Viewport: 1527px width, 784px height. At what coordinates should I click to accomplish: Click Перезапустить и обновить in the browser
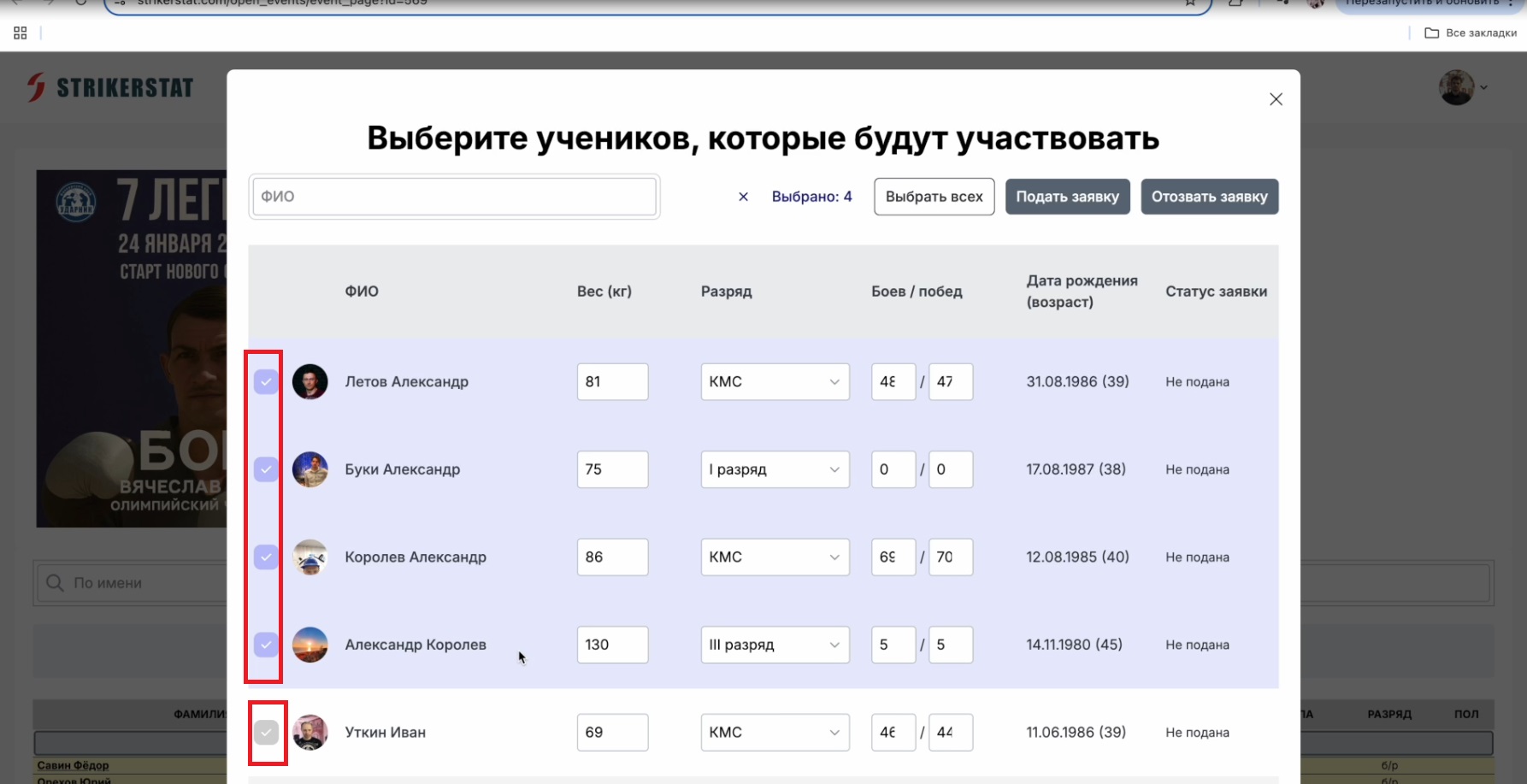(1422, 3)
